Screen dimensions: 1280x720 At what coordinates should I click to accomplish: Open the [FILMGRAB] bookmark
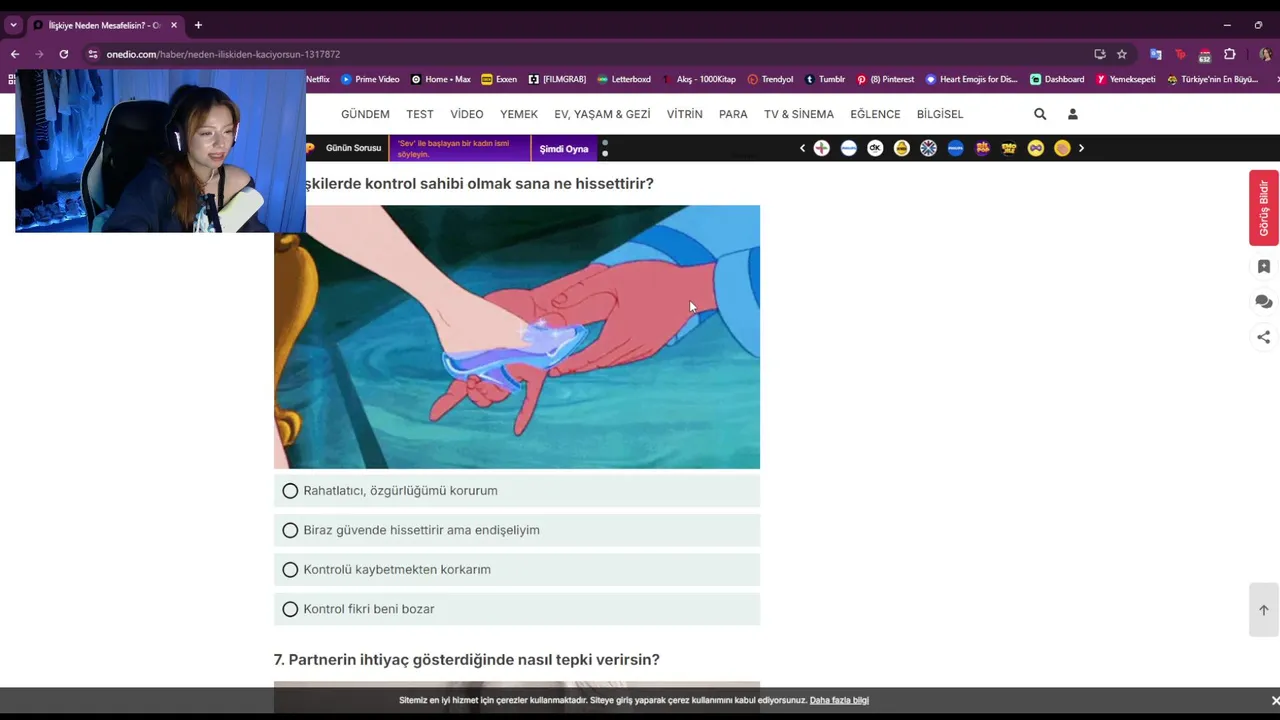557,79
